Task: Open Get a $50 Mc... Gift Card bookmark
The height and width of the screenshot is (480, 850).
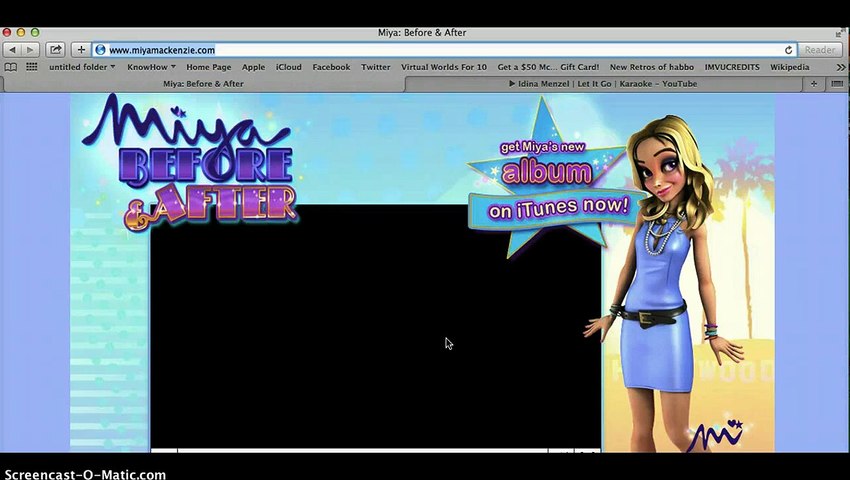Action: tap(548, 67)
